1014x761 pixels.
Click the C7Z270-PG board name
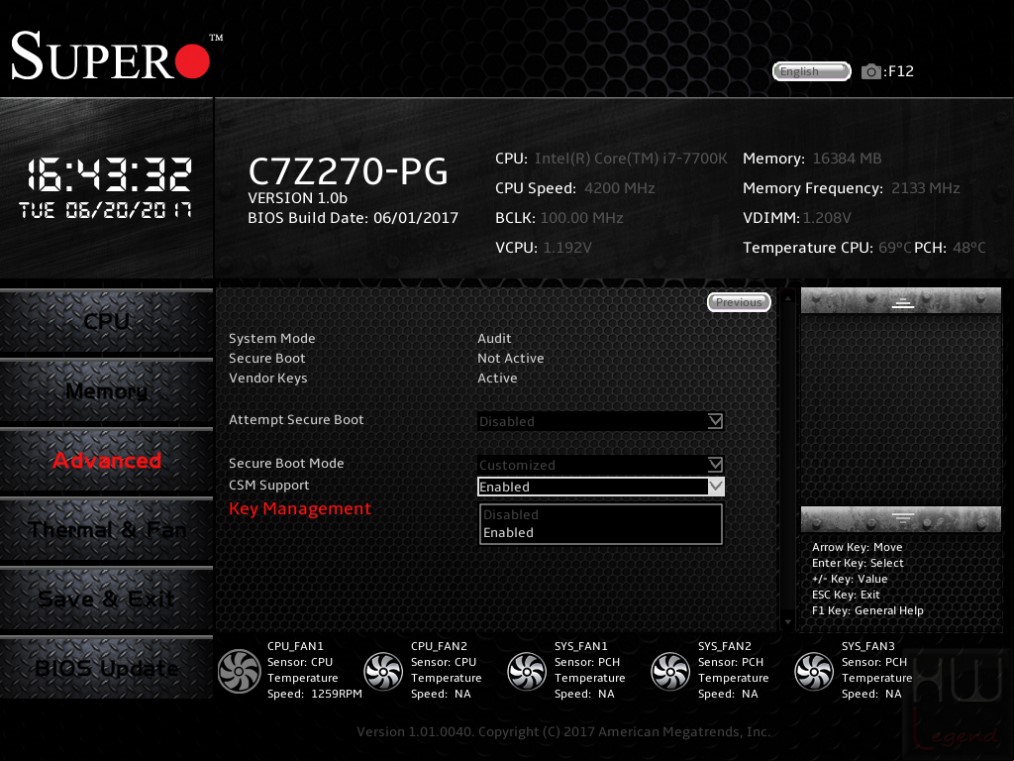pyautogui.click(x=348, y=171)
